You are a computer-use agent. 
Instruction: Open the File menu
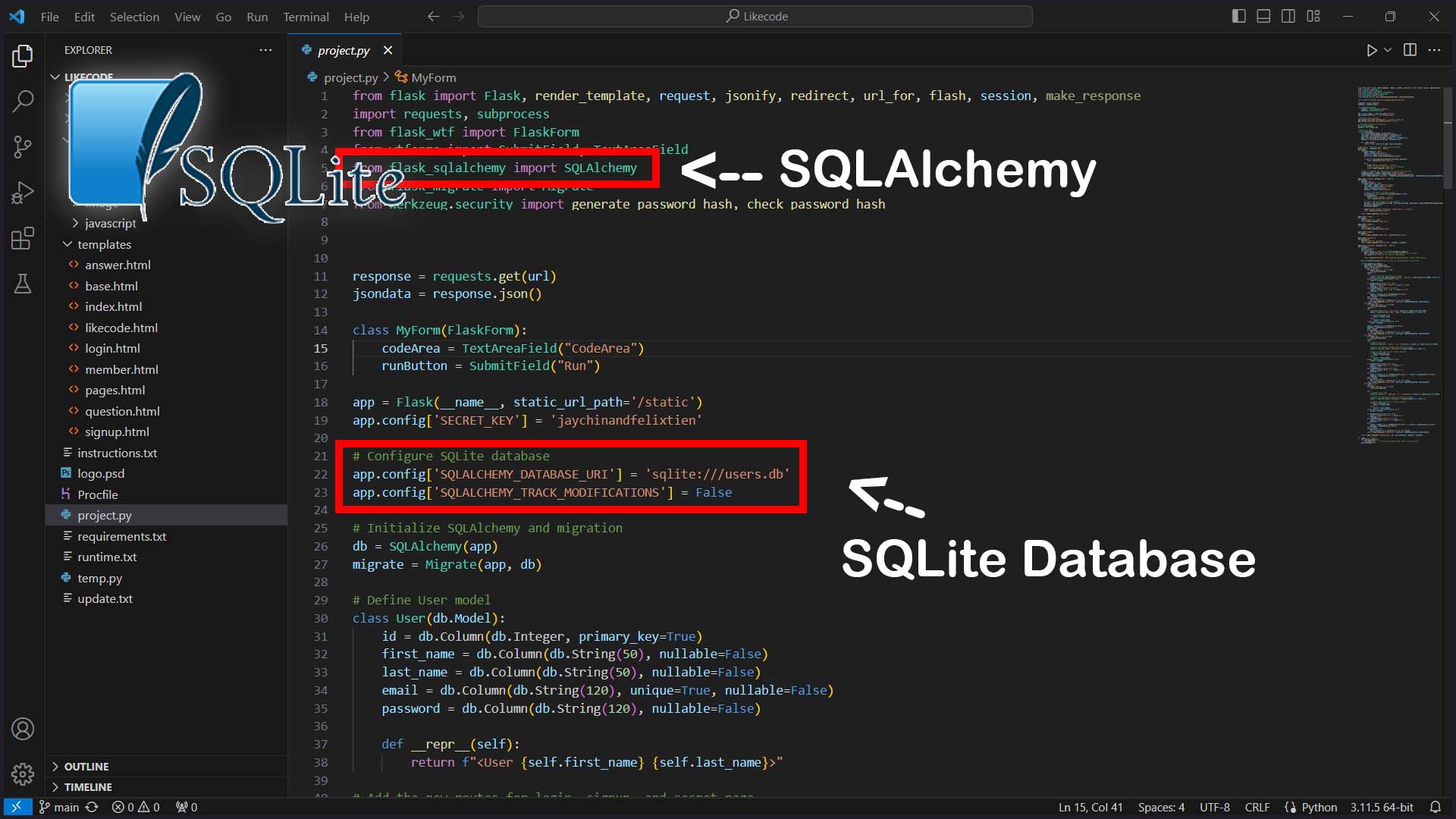(x=49, y=17)
